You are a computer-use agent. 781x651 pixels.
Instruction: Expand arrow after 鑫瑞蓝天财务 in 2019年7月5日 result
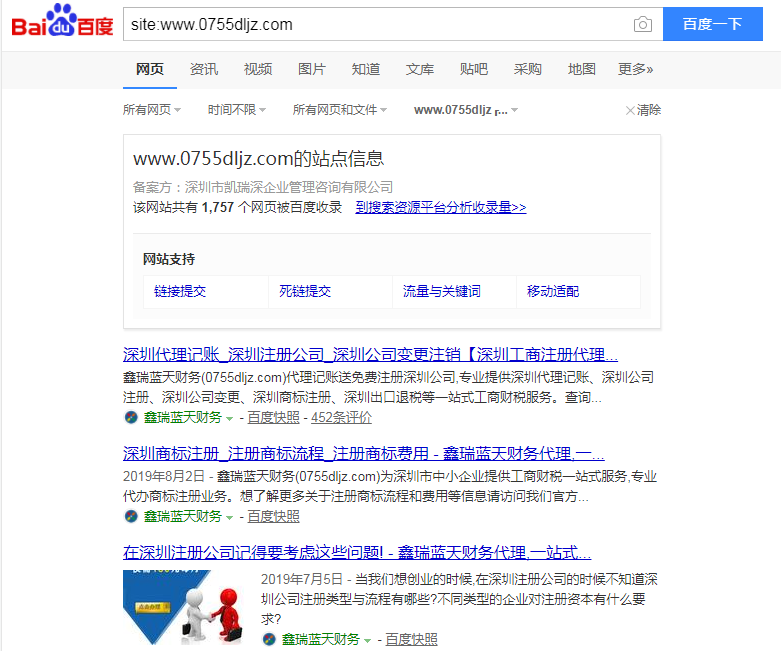click(367, 640)
